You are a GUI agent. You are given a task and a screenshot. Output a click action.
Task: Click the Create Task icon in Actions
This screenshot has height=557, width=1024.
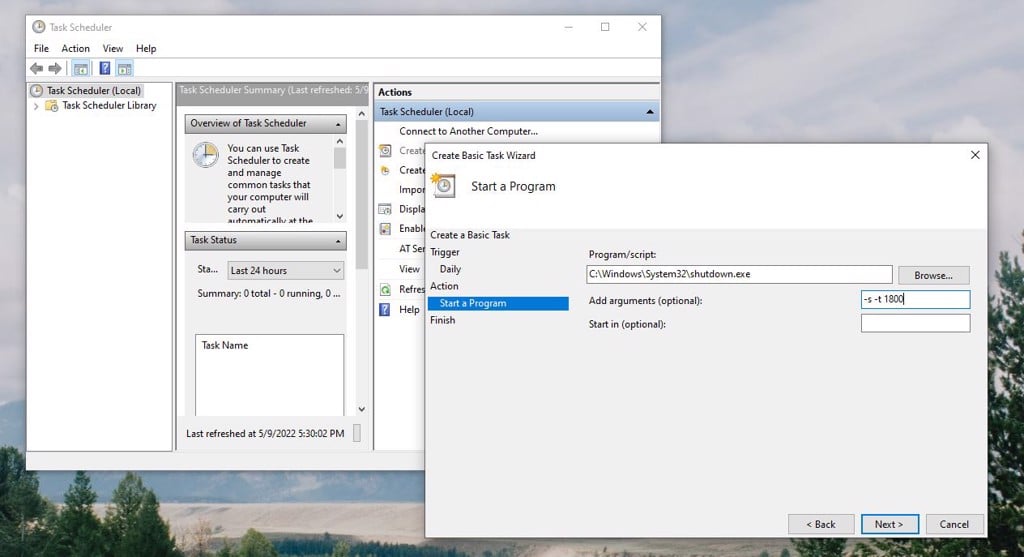[385, 170]
